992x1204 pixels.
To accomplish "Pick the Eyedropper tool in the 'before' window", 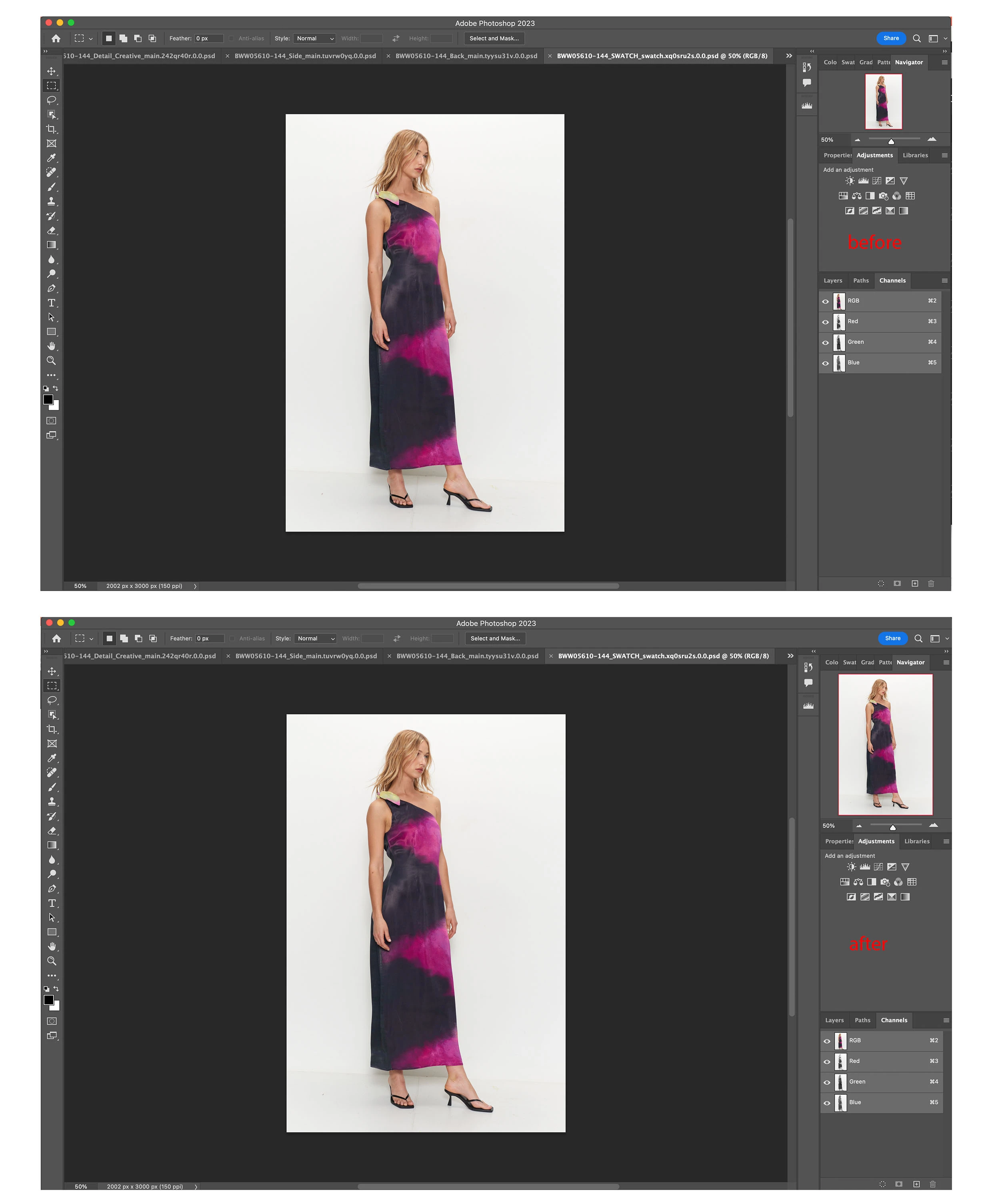I will point(52,158).
